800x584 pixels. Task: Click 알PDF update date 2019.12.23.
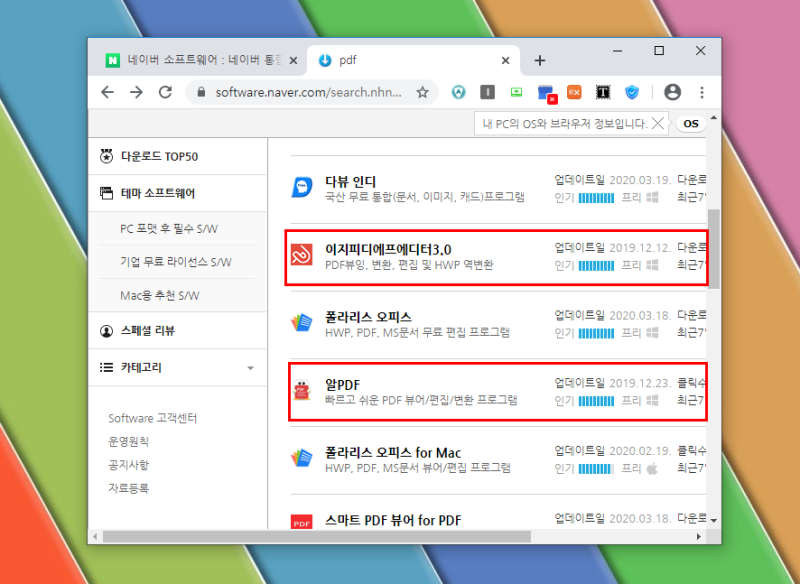click(640, 383)
